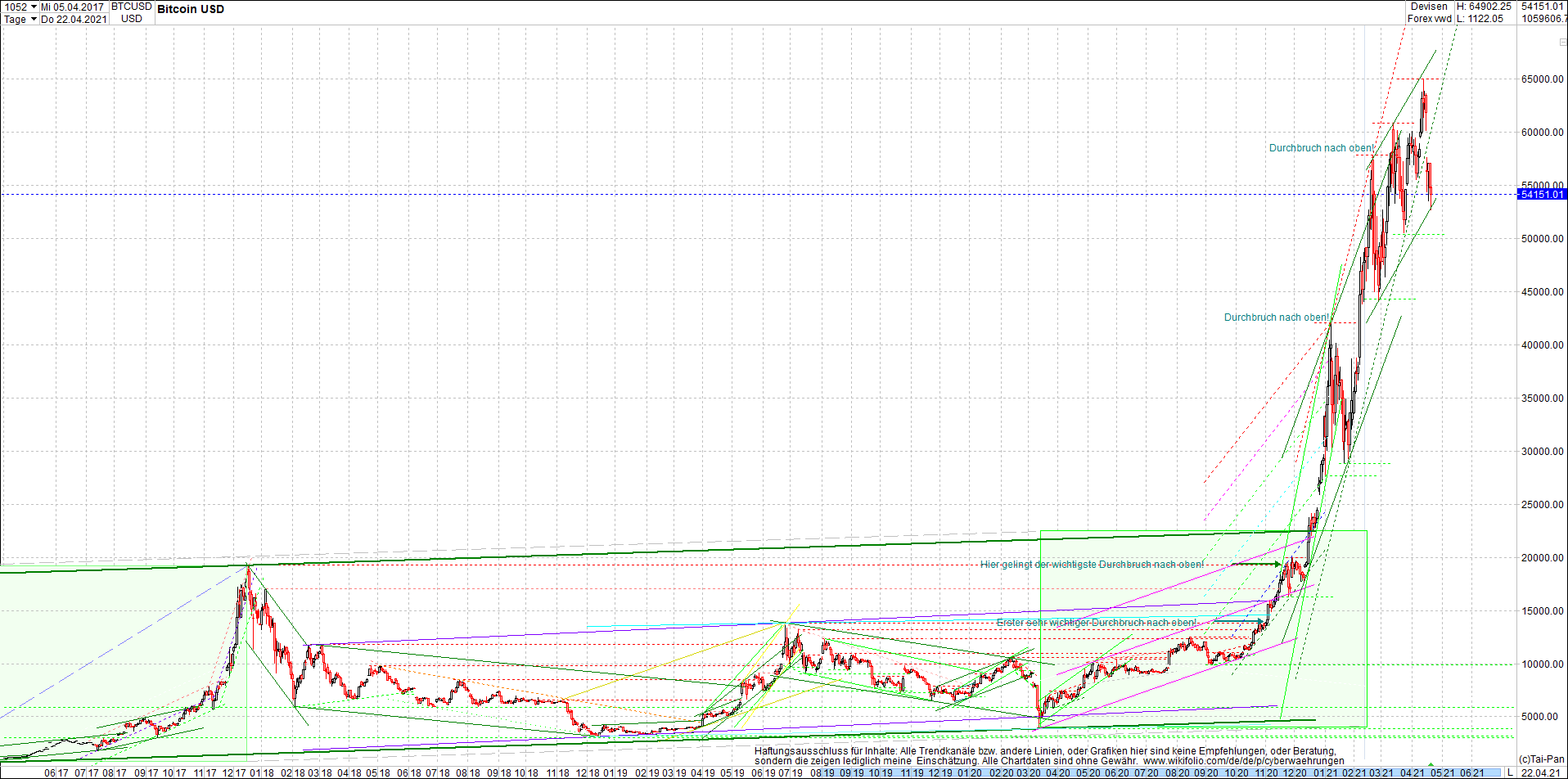The height and width of the screenshot is (779, 1568).
Task: Open the www.wikifolio.com cyberwaehrungen link
Action: [1244, 761]
